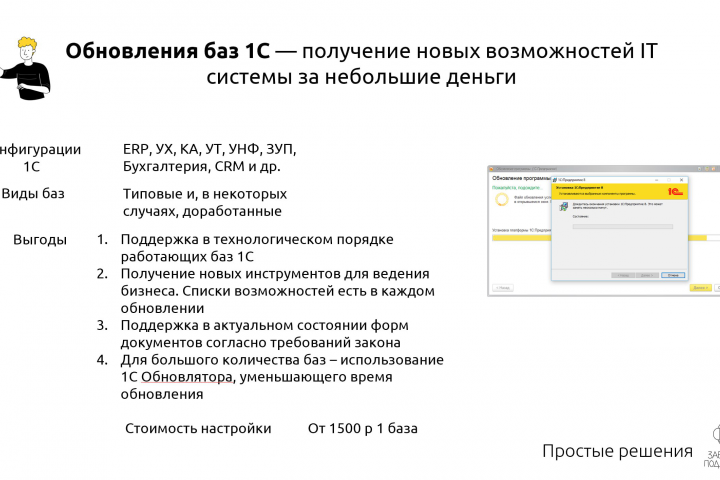Click the 'ERP, УХ, КА, УТ, УНФ, ЗУП,' line

point(210,149)
